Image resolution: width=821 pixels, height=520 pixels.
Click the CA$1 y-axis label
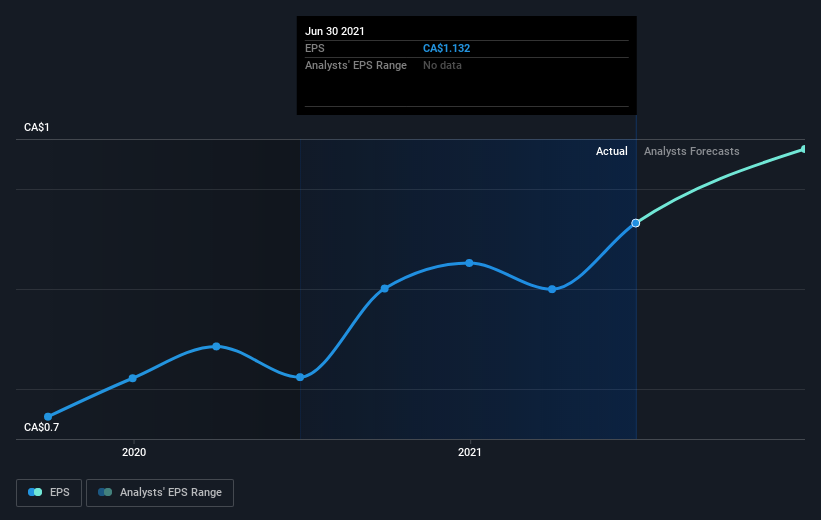[37, 127]
